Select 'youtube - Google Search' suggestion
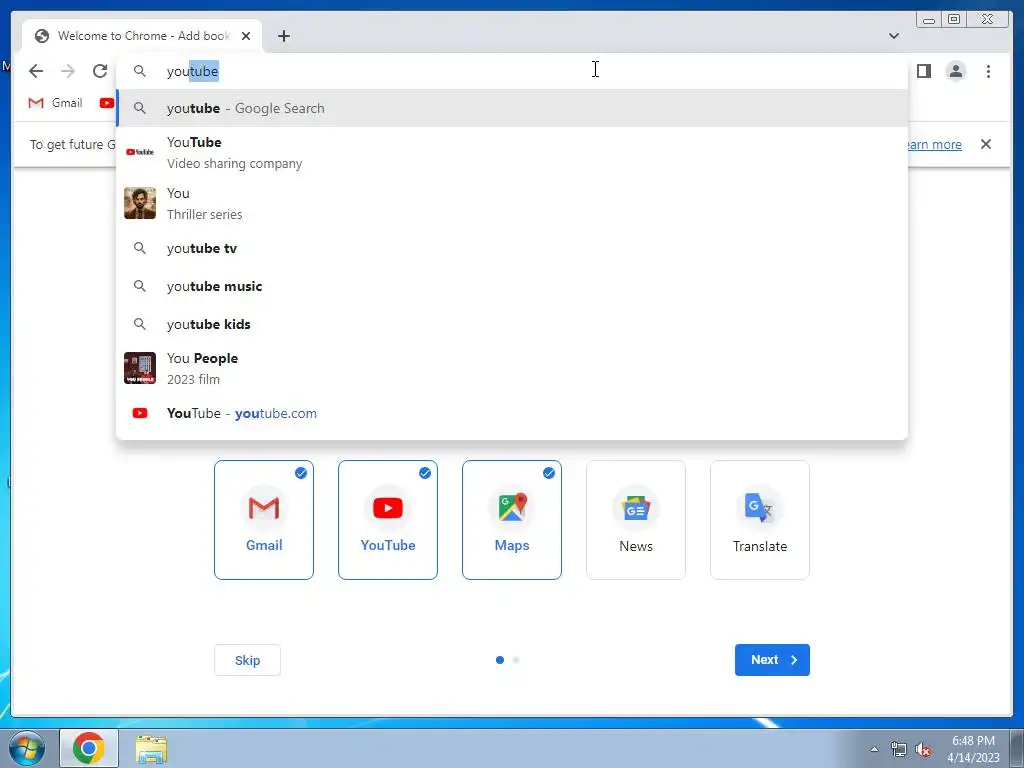The width and height of the screenshot is (1024, 768). pyautogui.click(x=512, y=108)
